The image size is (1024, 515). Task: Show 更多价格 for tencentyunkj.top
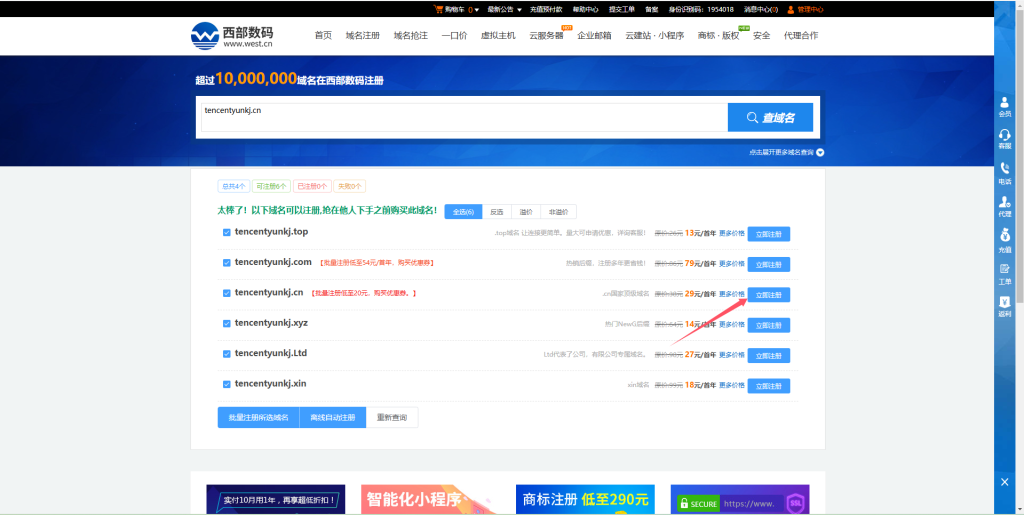tap(731, 233)
